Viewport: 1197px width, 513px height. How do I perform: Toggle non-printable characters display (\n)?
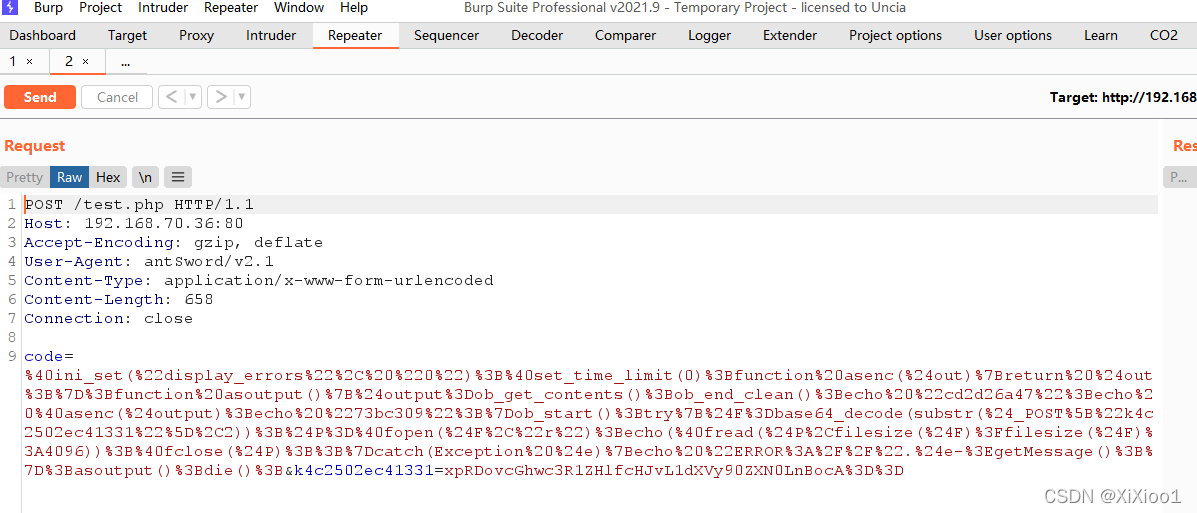[x=145, y=177]
